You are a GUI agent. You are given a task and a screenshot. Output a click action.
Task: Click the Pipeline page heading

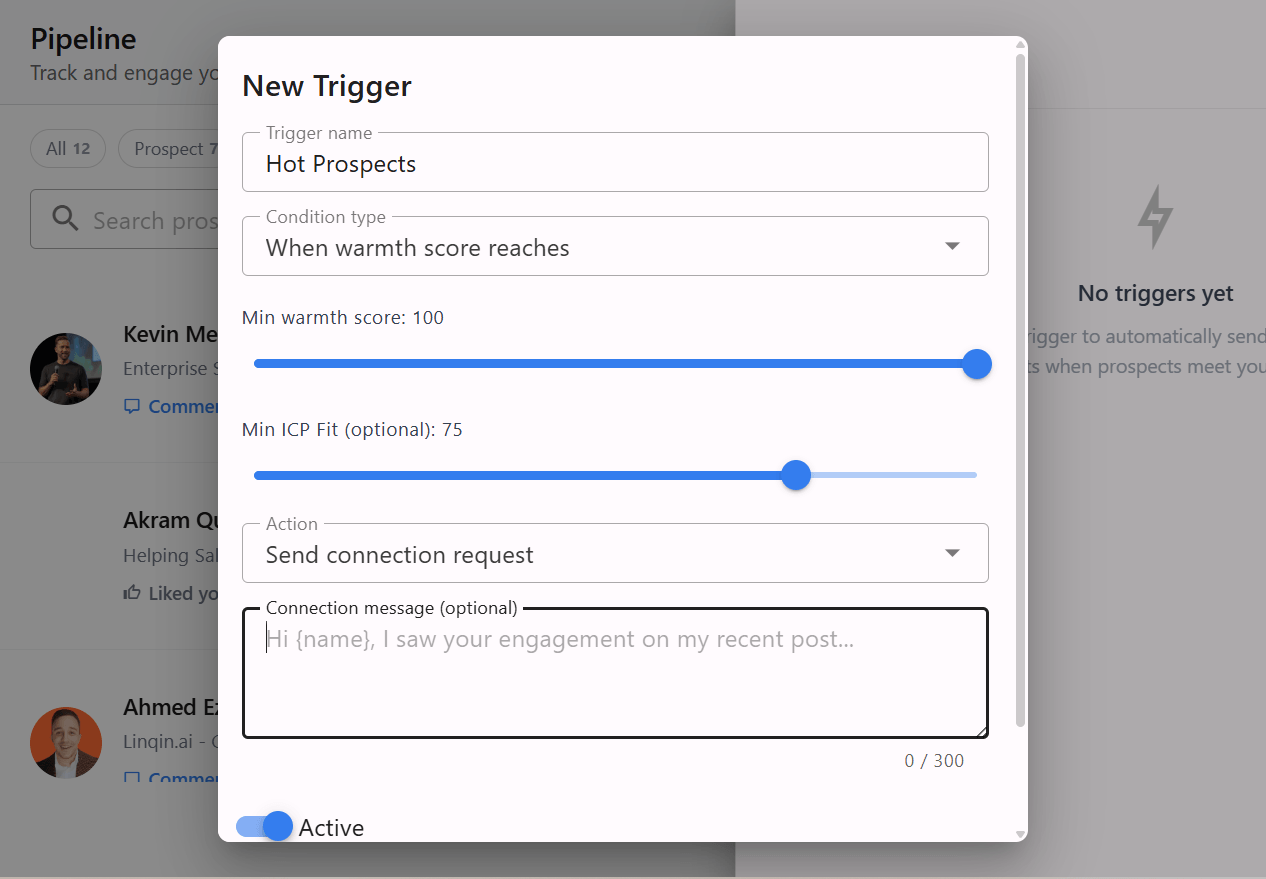click(x=83, y=39)
